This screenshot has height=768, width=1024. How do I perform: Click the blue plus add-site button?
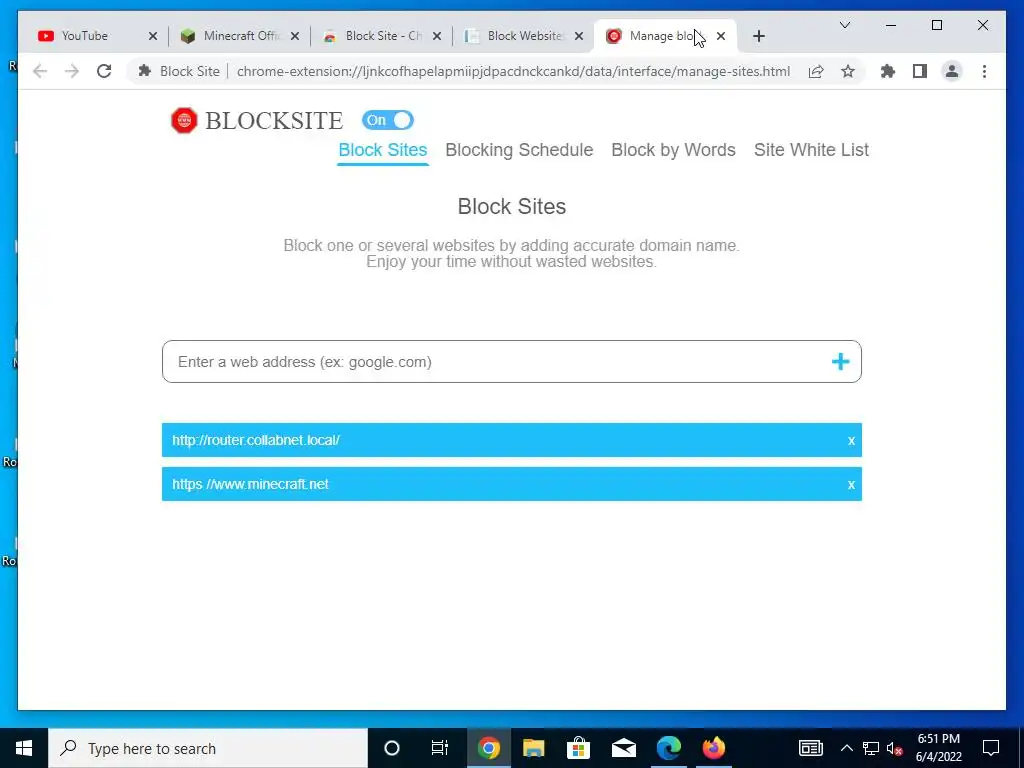840,362
